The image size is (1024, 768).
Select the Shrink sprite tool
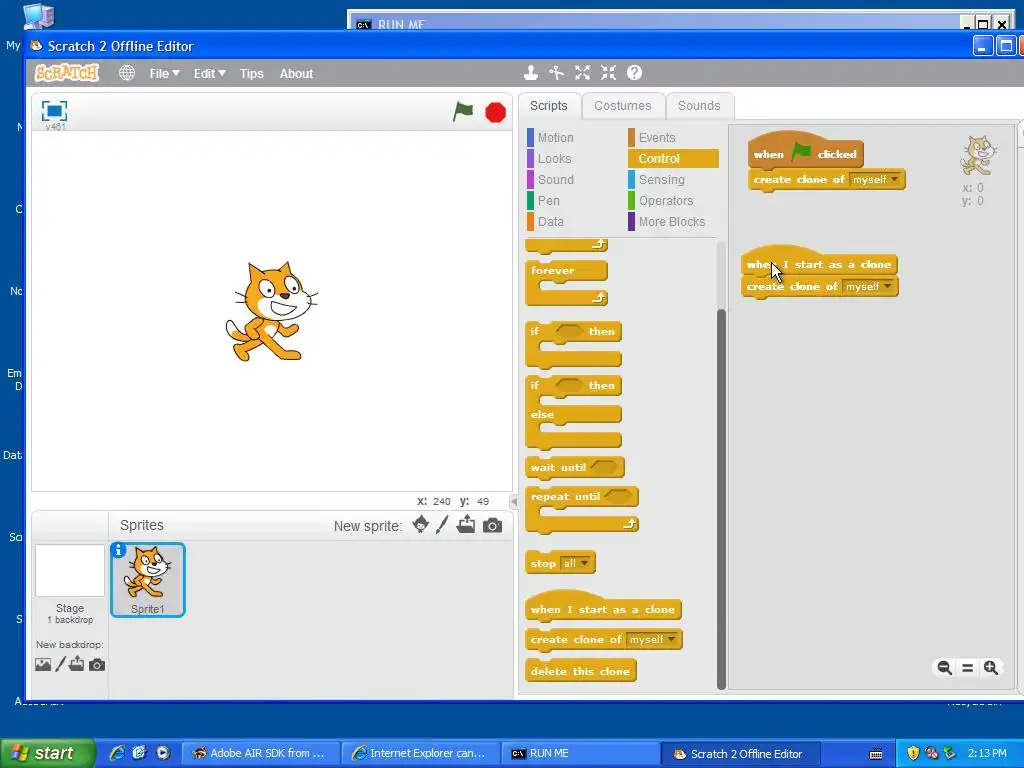pos(609,72)
